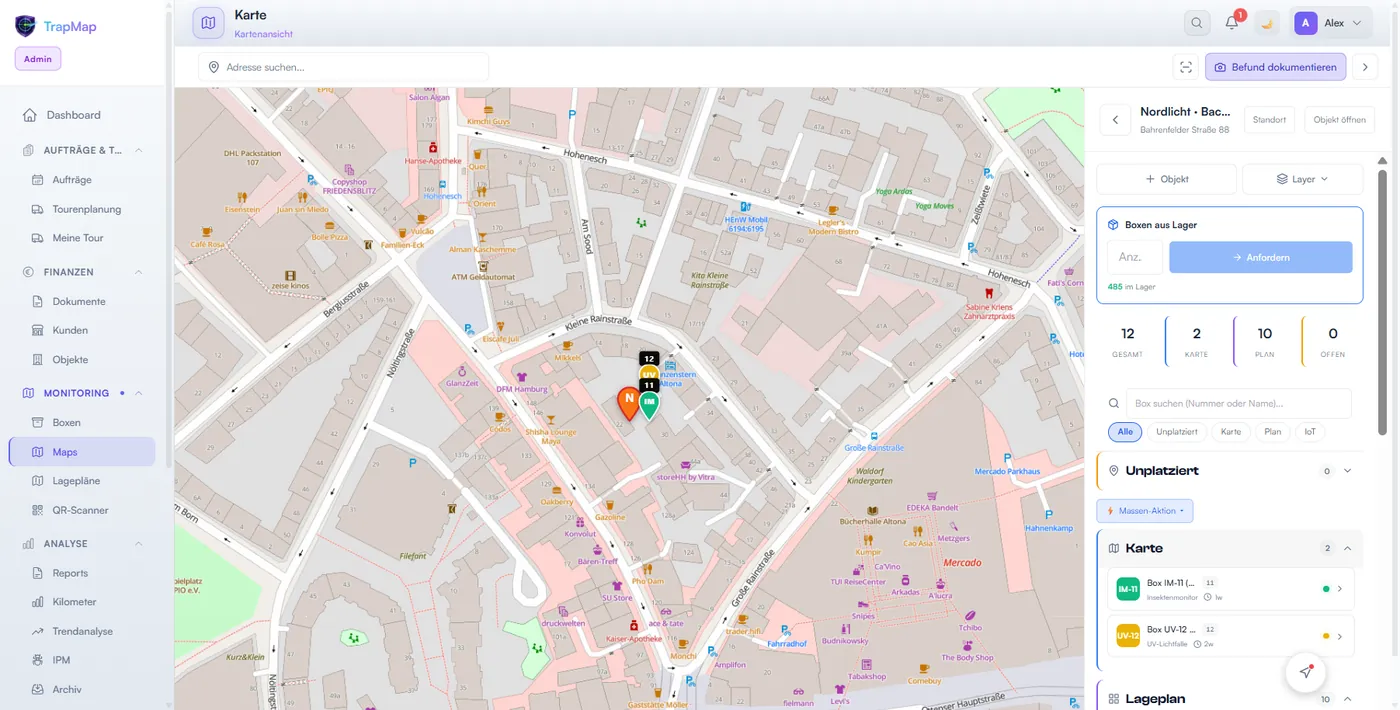Image resolution: width=1400 pixels, height=710 pixels.
Task: Select the Plan filter chip
Action: click(1272, 432)
